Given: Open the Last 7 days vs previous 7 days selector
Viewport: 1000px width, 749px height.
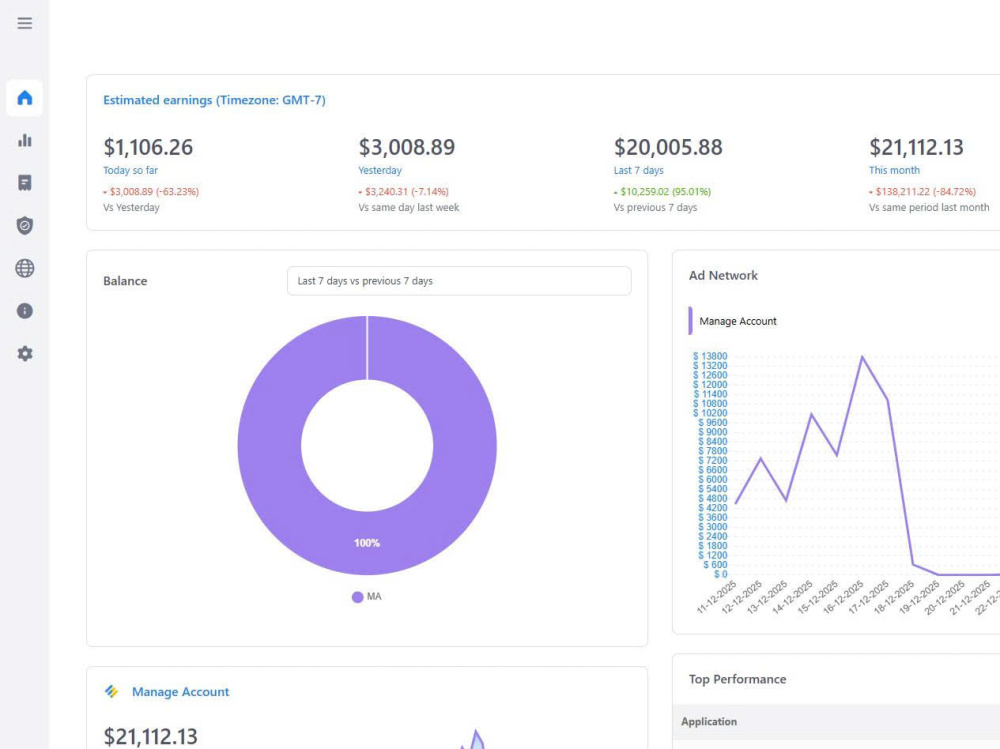Looking at the screenshot, I should (x=459, y=281).
